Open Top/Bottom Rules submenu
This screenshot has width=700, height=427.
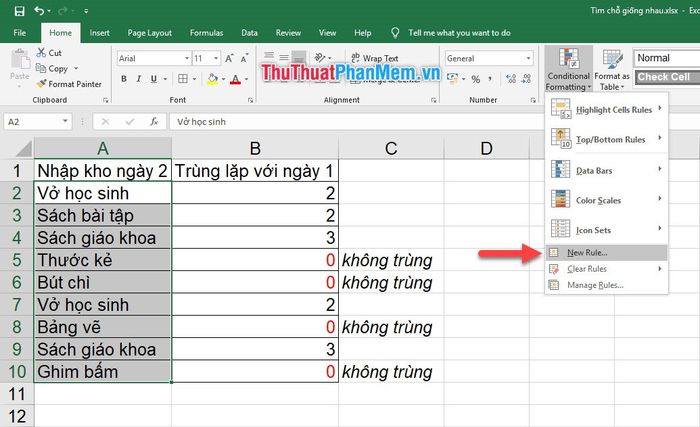click(x=606, y=139)
